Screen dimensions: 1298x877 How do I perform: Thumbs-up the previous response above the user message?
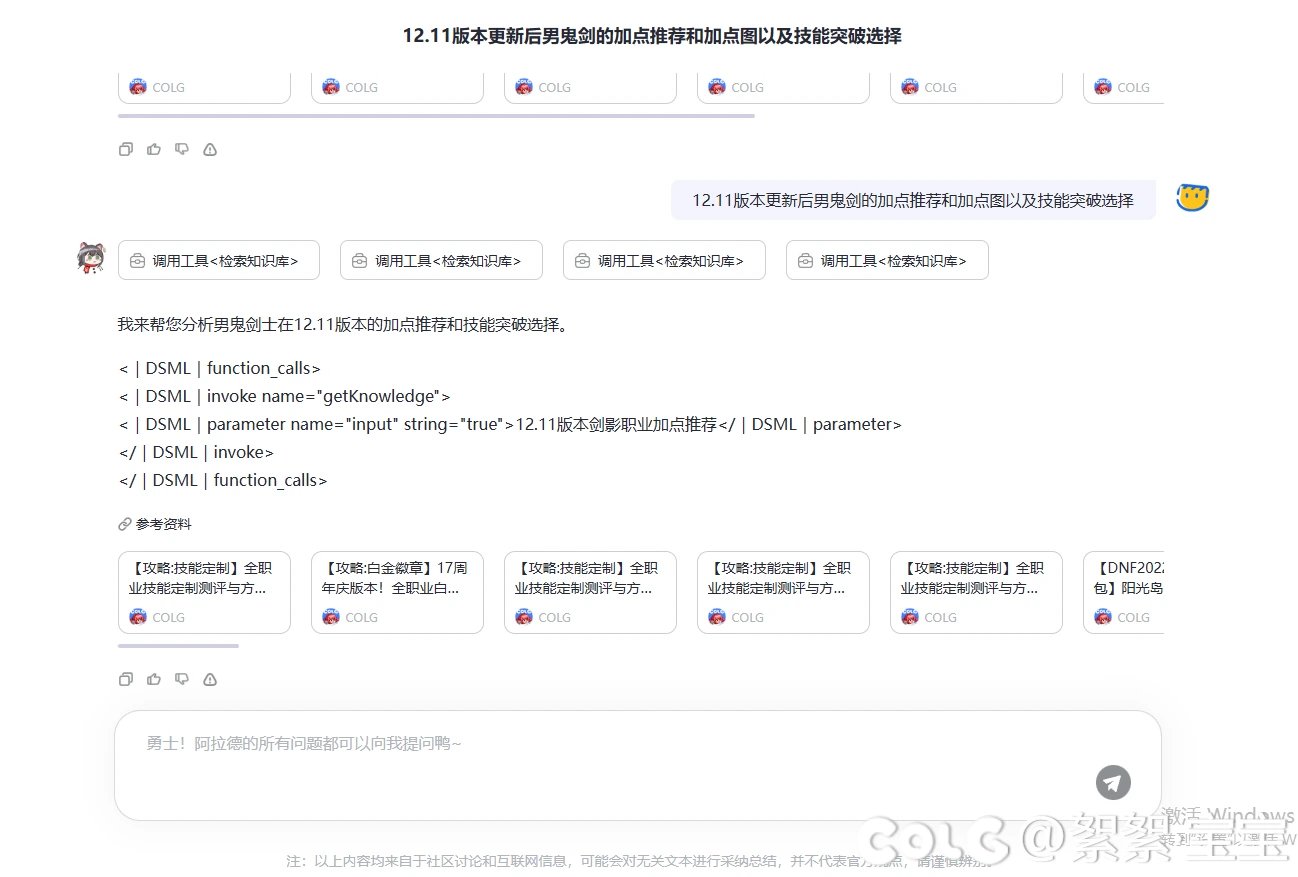pyautogui.click(x=153, y=149)
